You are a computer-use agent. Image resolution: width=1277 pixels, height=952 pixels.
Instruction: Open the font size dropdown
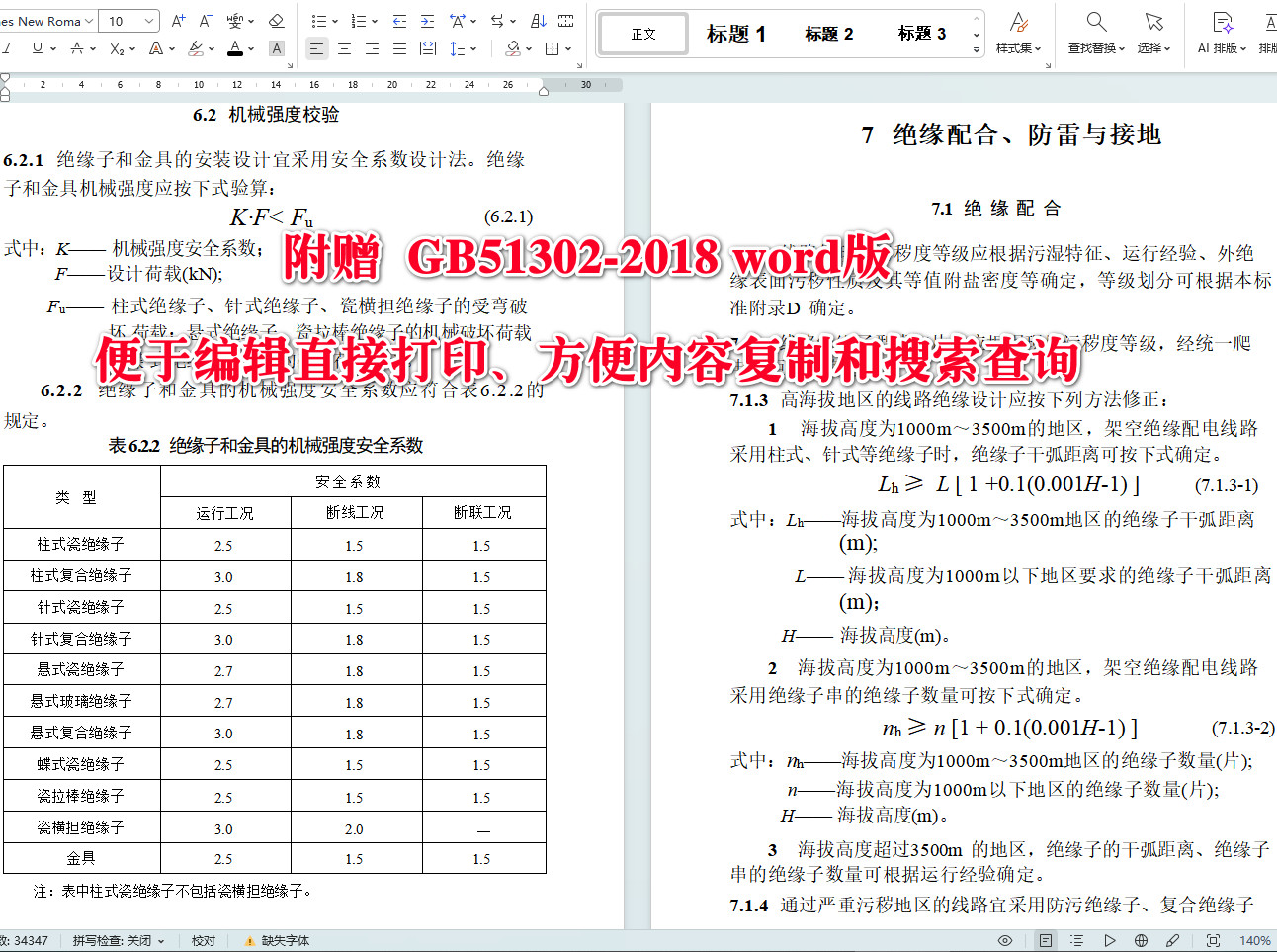149,20
